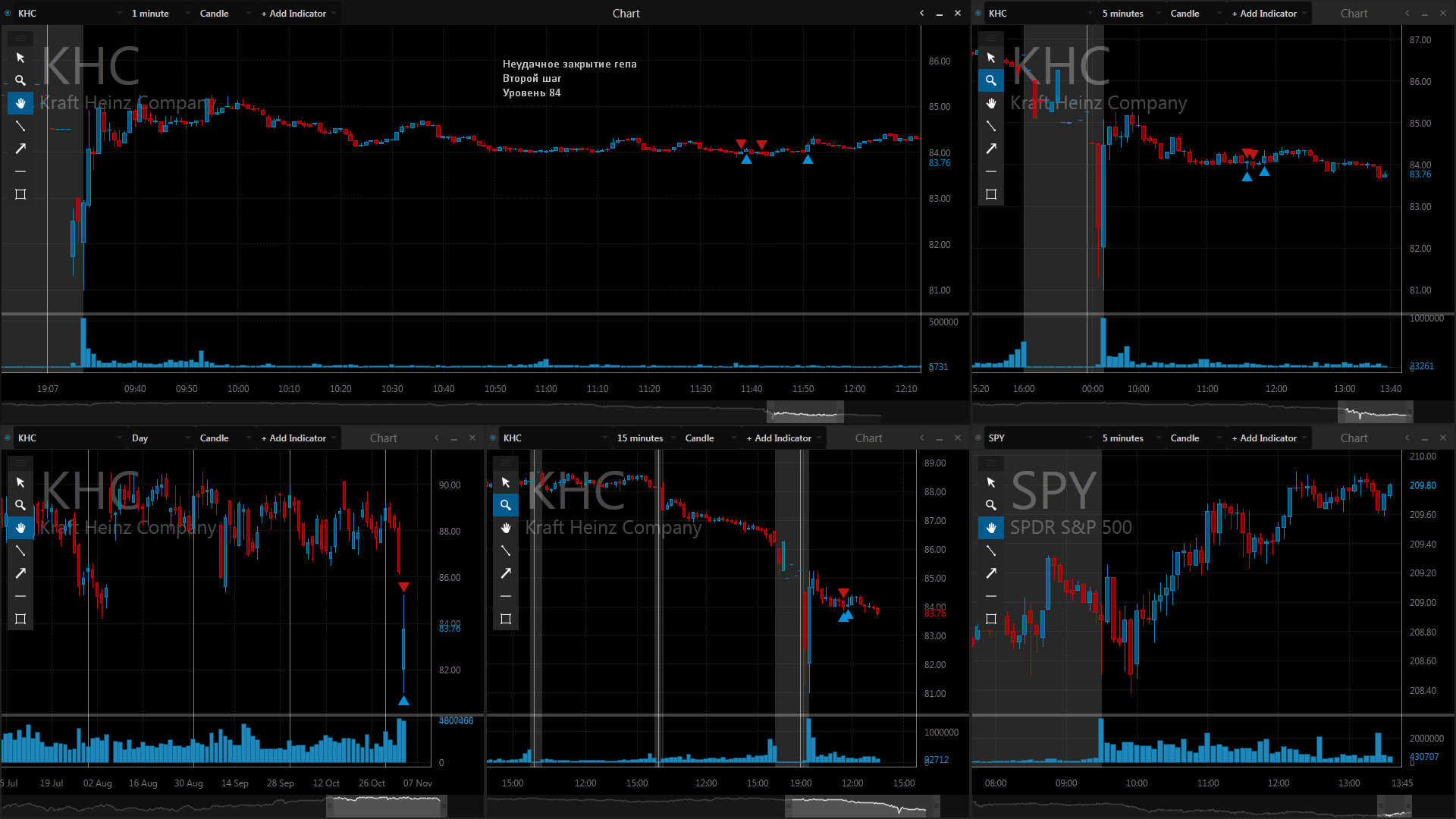The image size is (1456, 819).
Task: Select the pointer tool in SPY chart
Action: click(991, 482)
